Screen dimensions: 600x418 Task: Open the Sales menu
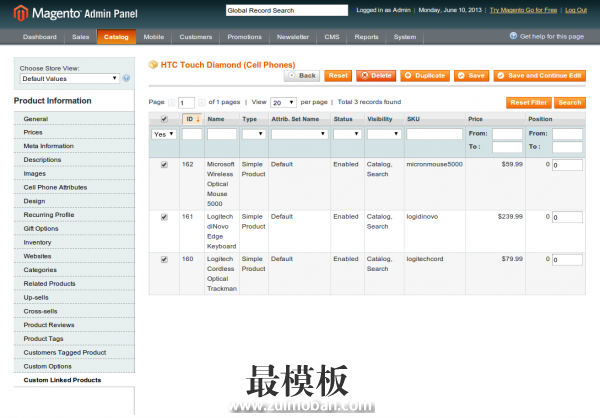[x=80, y=37]
